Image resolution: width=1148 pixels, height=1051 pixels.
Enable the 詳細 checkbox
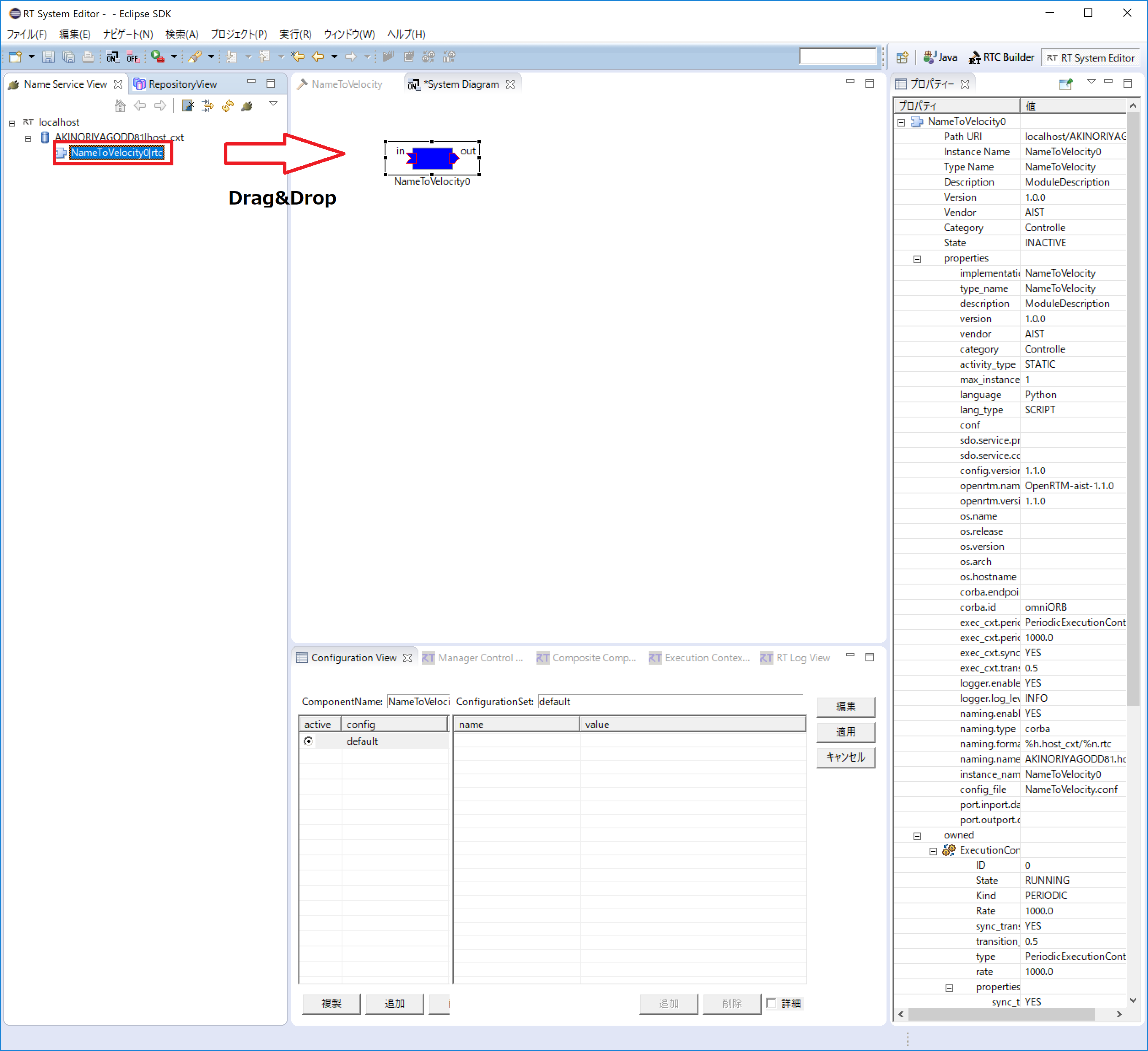[771, 1003]
